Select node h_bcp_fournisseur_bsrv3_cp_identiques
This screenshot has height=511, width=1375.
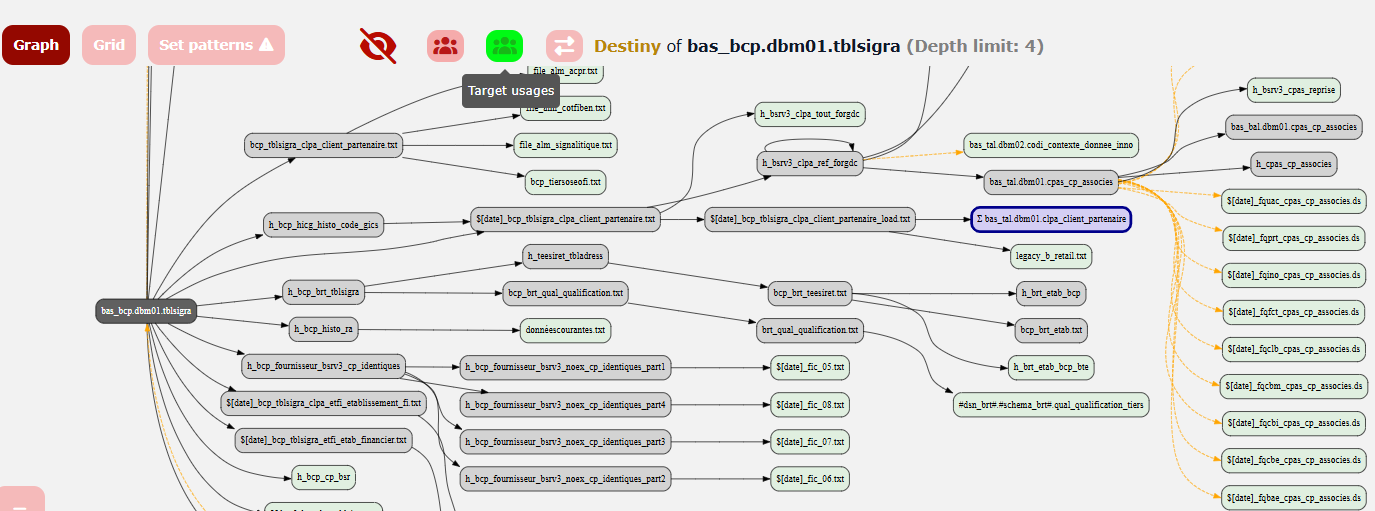(x=323, y=366)
